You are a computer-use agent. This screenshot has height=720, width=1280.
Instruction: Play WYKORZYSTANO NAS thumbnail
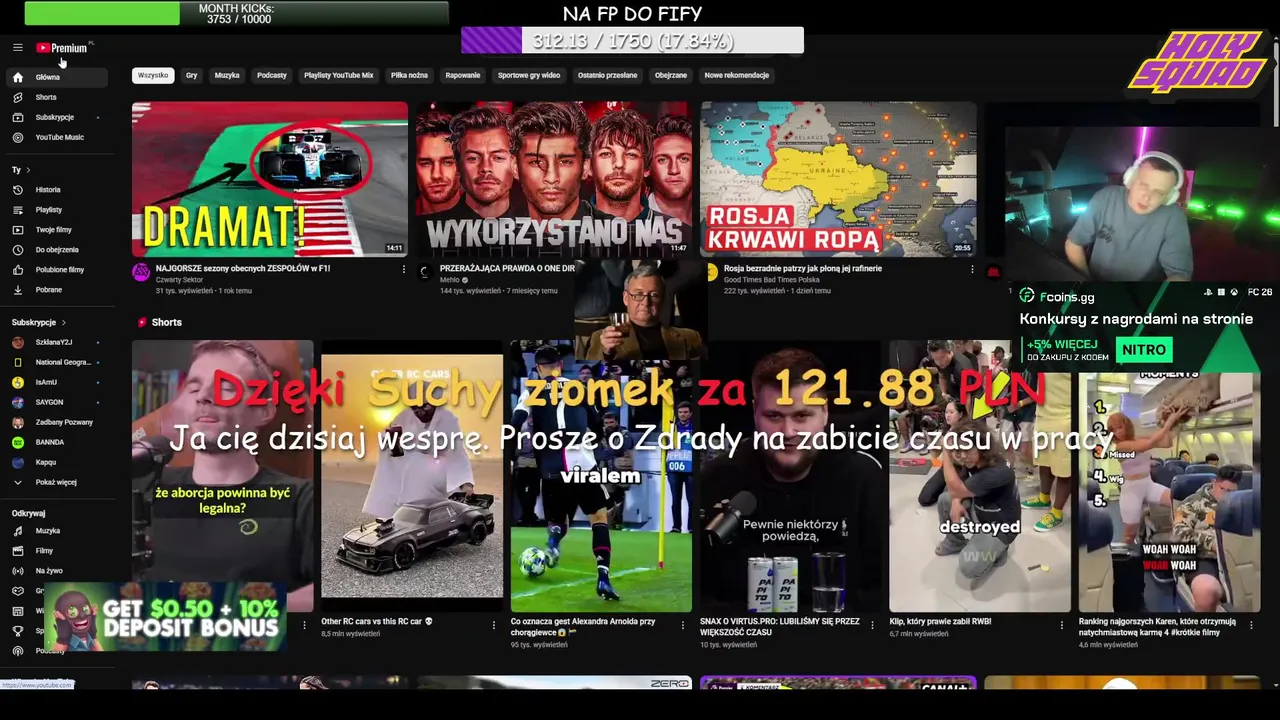(553, 179)
